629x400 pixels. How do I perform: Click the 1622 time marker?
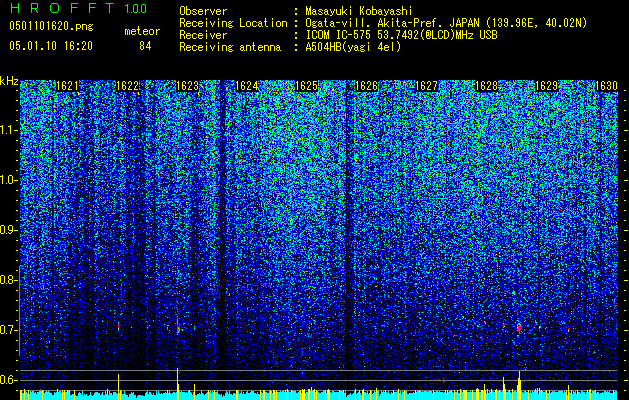127,86
